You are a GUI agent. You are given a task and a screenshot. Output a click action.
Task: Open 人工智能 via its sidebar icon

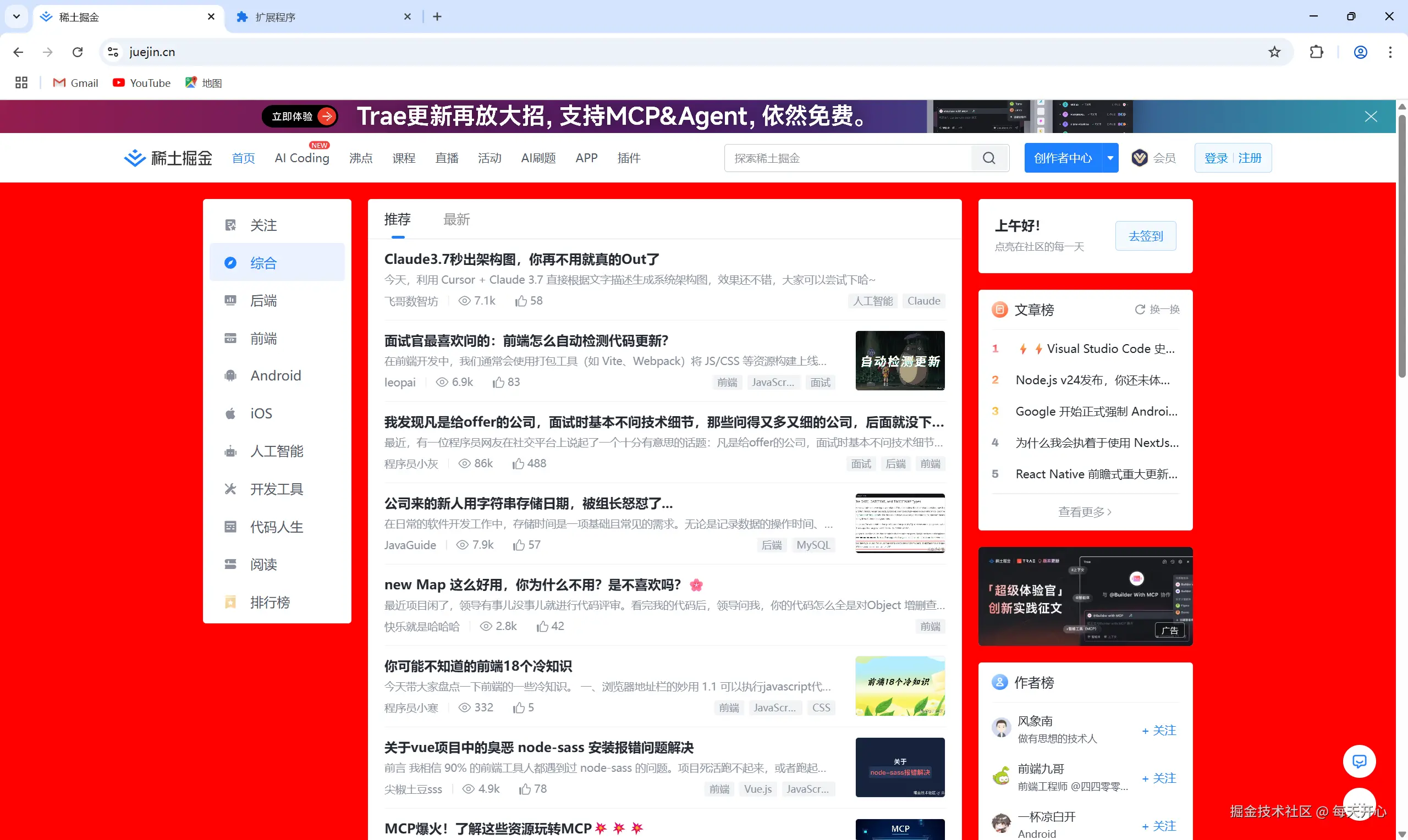(x=230, y=451)
